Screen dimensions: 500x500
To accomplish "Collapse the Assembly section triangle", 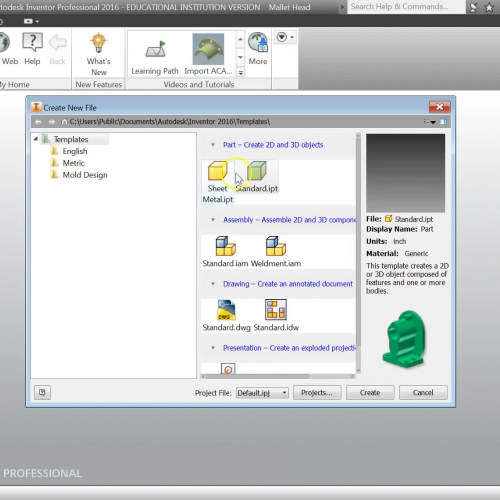I will [x=213, y=220].
